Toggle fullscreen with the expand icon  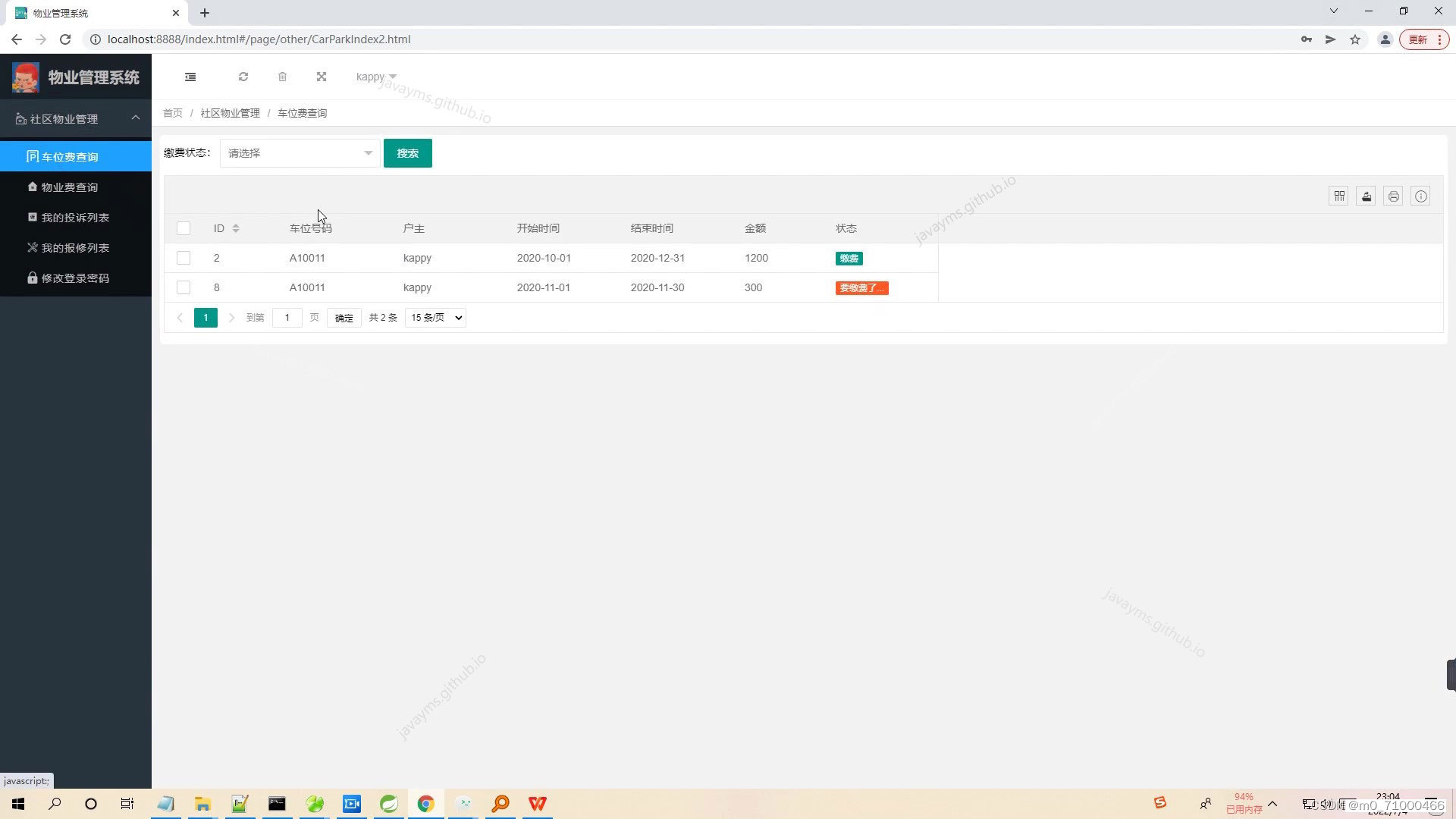click(x=322, y=77)
